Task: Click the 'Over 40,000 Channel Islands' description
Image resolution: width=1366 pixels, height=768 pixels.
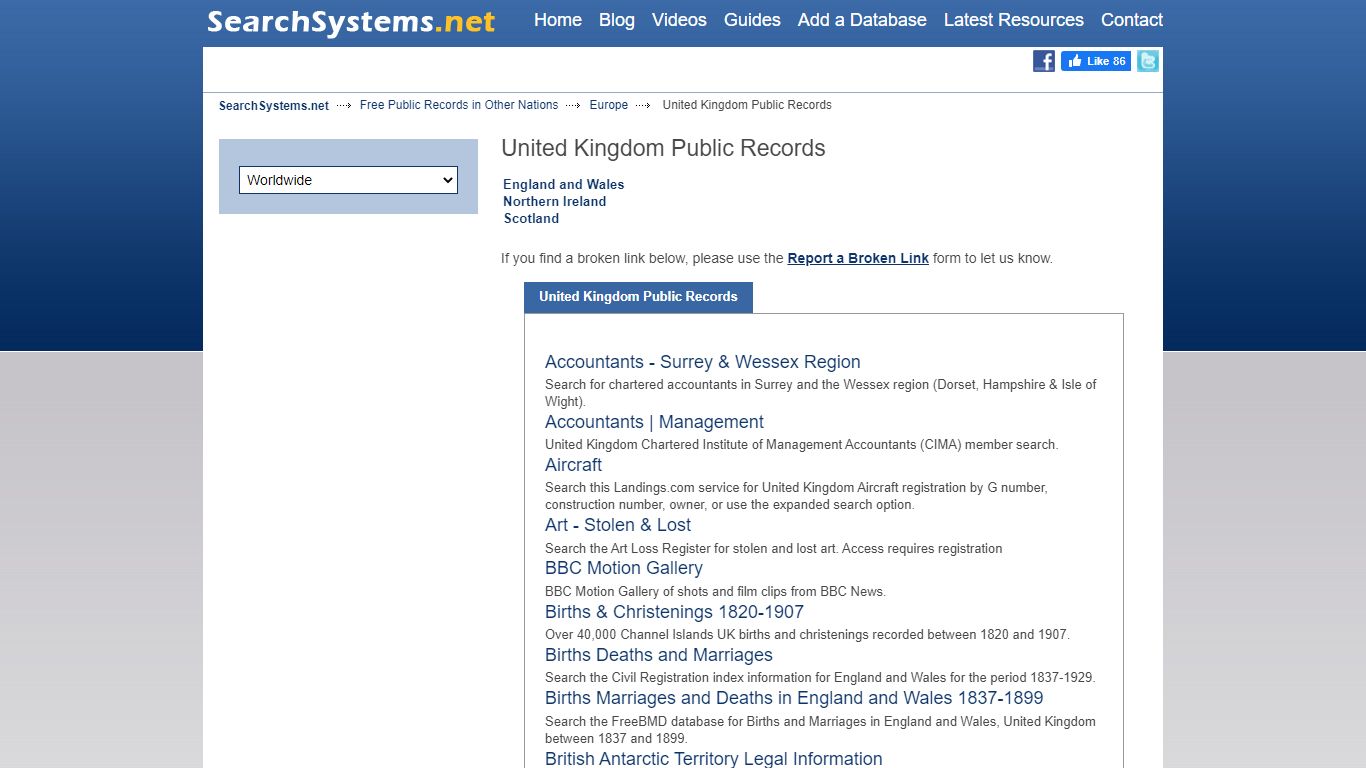Action: (x=807, y=634)
